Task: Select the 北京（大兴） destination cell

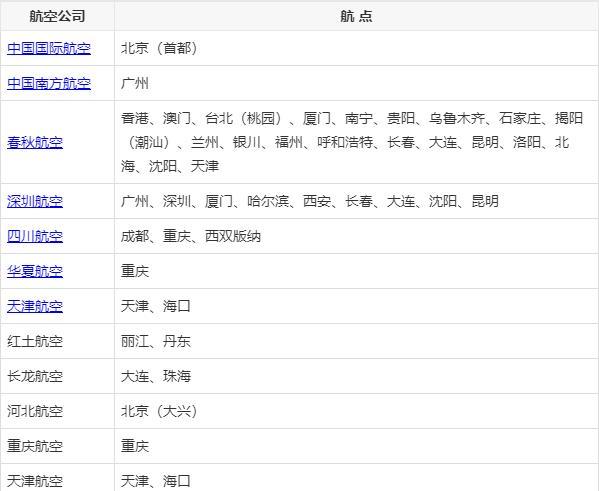Action: (356, 412)
